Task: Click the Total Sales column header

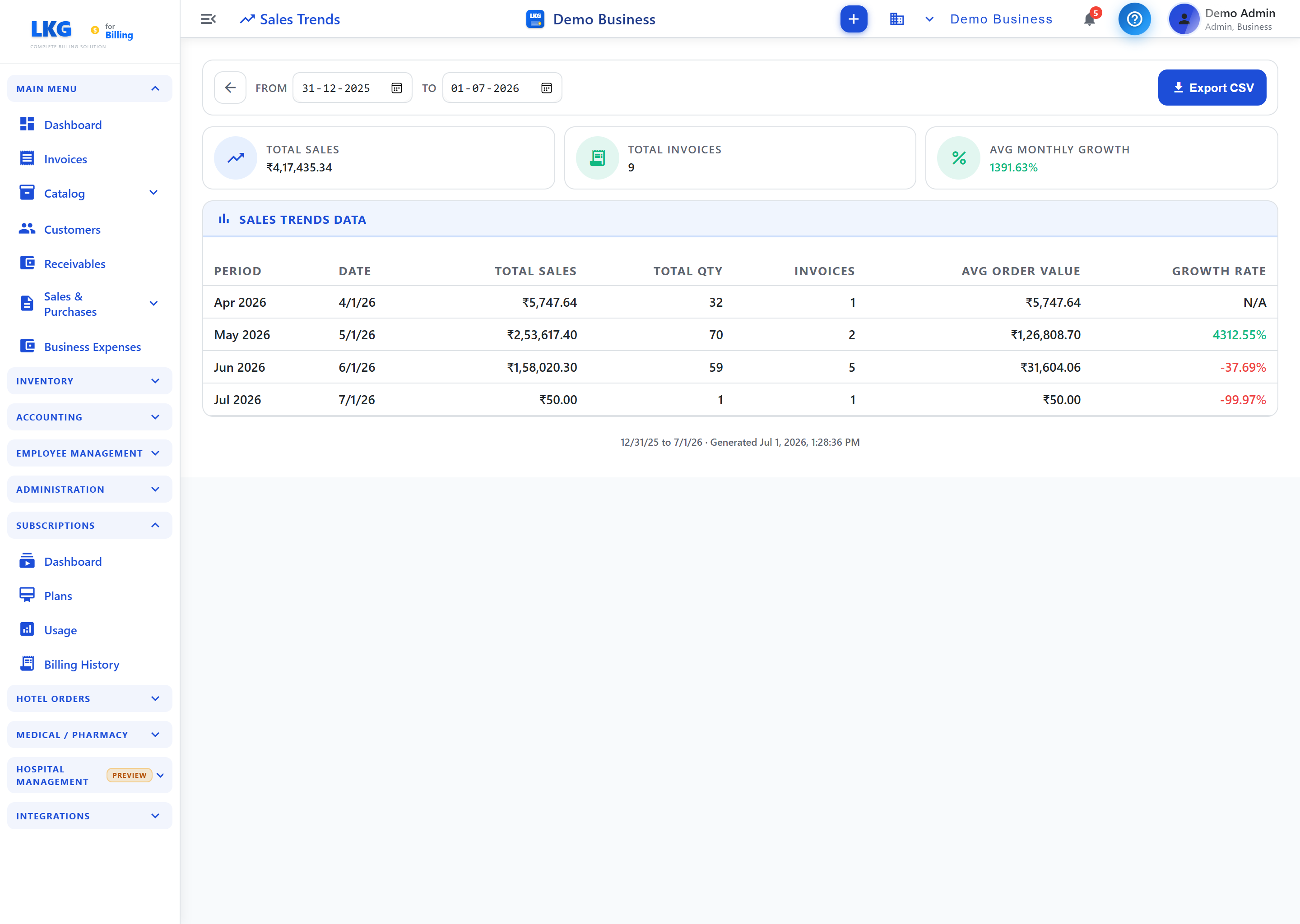Action: (x=535, y=272)
